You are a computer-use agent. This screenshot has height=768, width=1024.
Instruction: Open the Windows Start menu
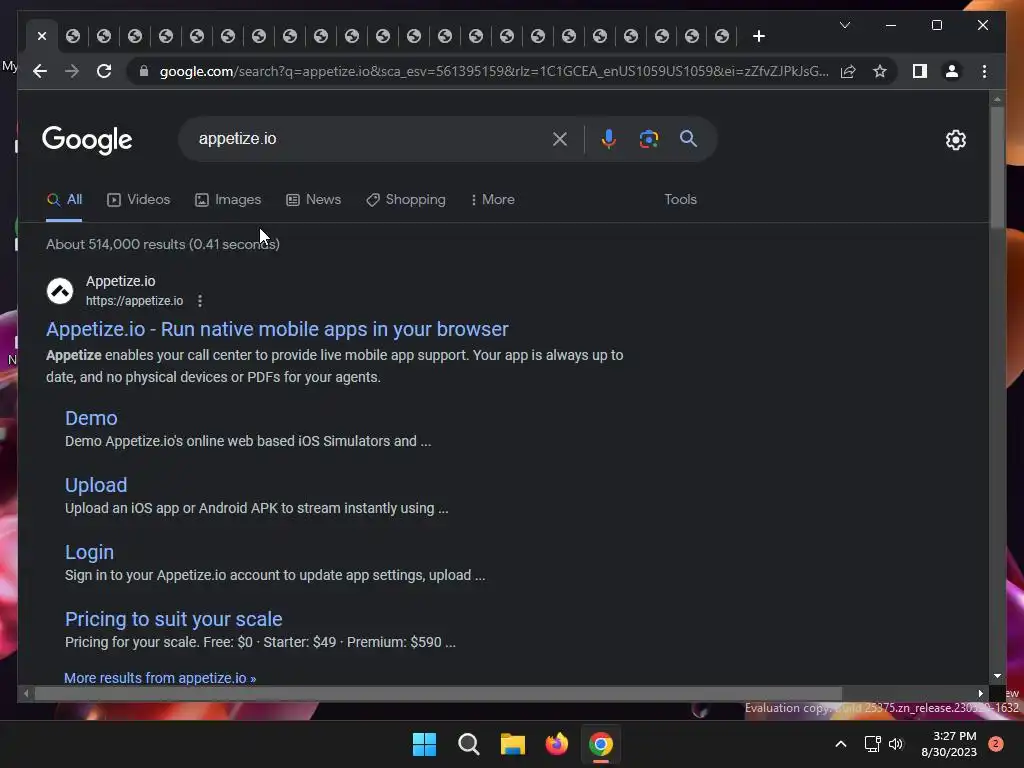pos(424,744)
